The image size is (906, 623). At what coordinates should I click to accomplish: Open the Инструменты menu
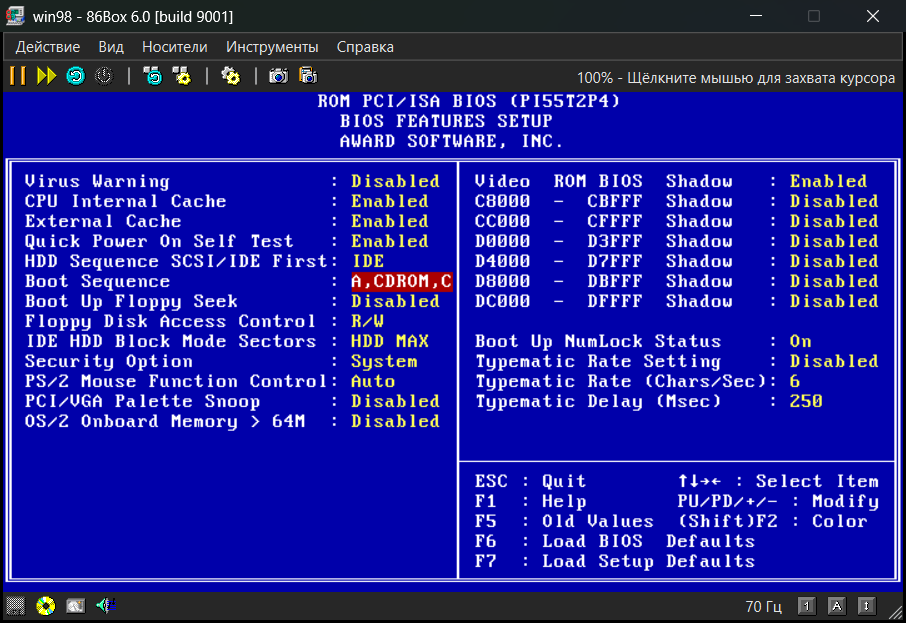tap(272, 47)
